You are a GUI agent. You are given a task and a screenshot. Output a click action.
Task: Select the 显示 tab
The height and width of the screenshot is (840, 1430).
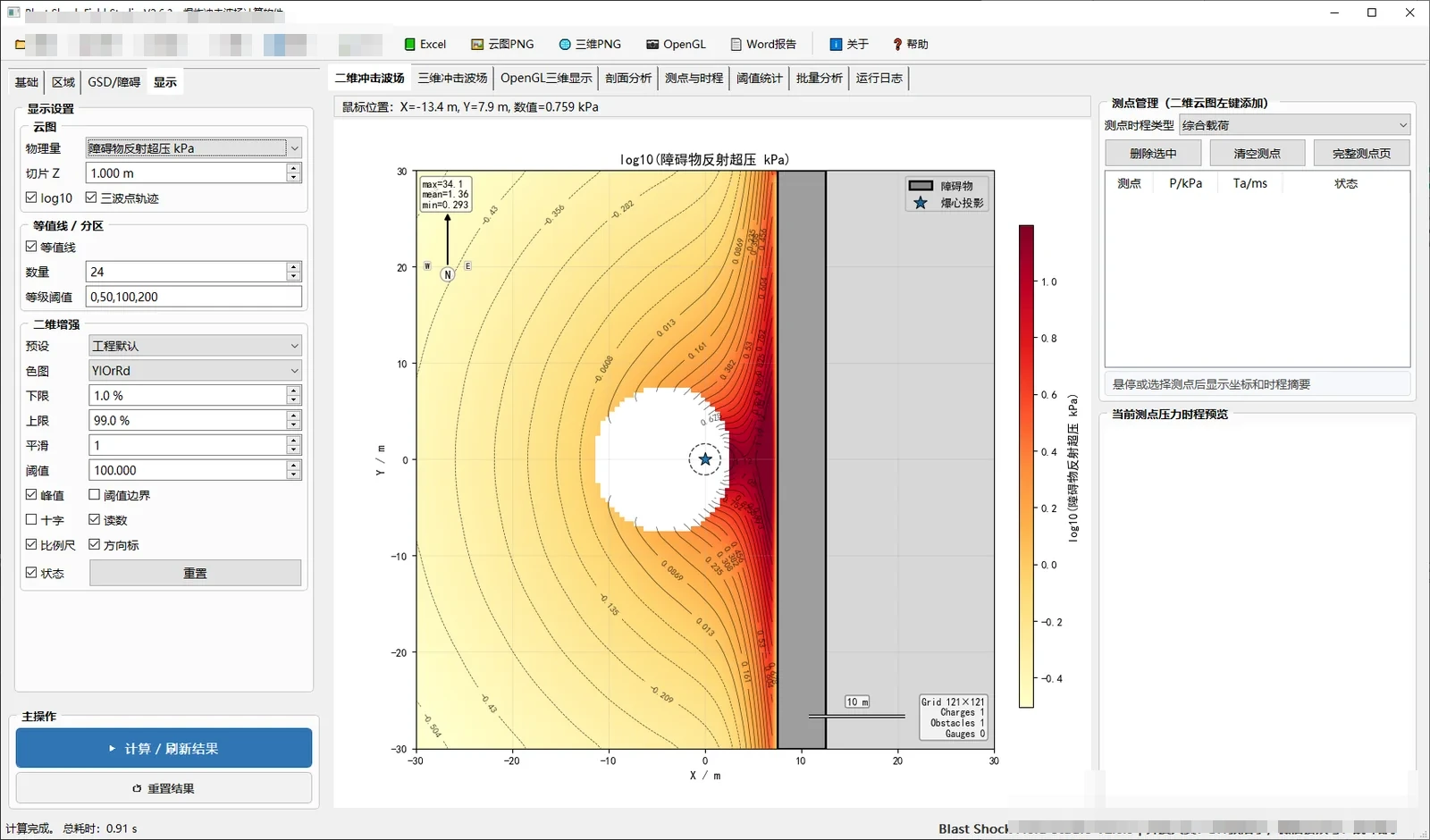[x=165, y=82]
